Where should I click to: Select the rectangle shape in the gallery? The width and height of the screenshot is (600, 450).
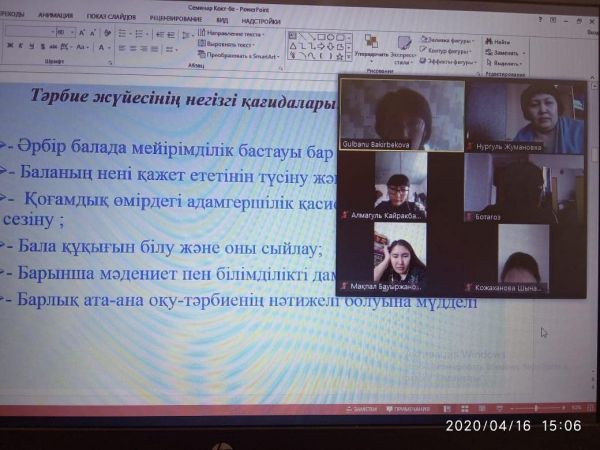point(321,37)
